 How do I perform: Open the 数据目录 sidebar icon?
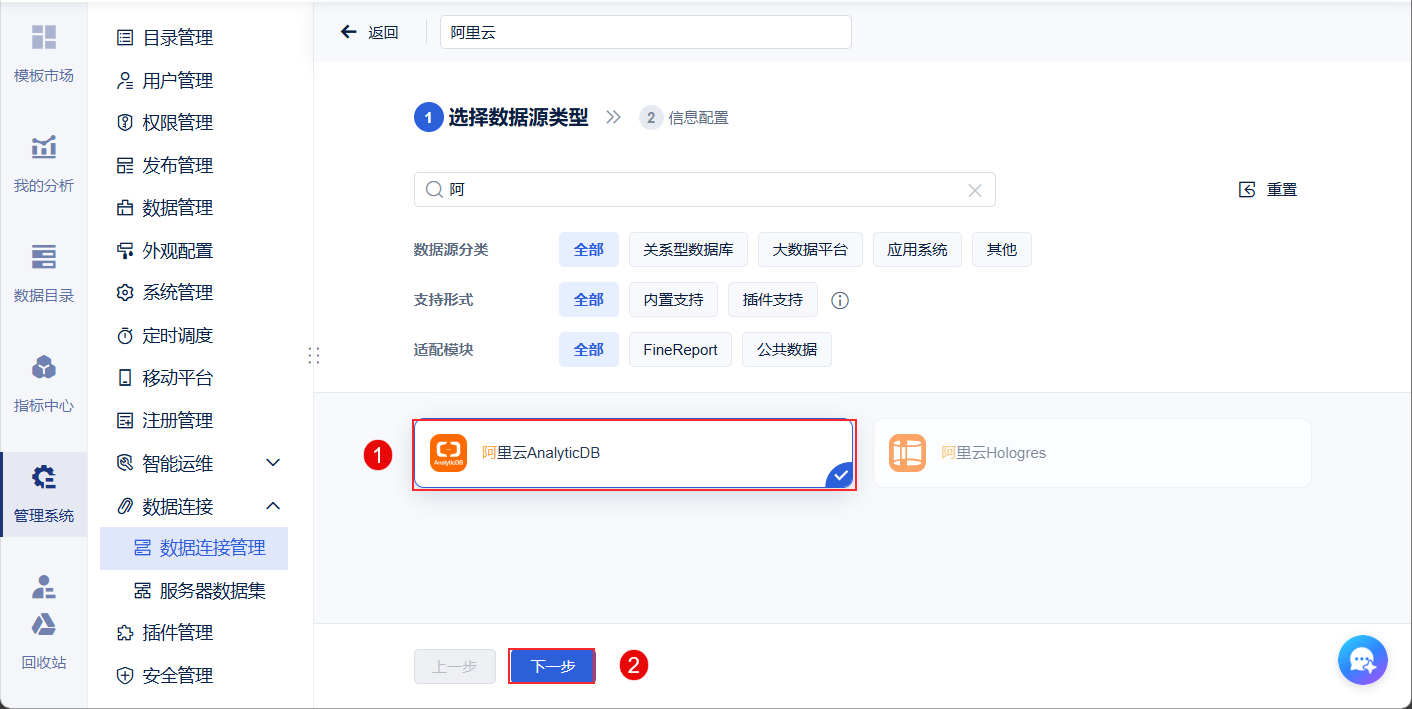point(43,257)
